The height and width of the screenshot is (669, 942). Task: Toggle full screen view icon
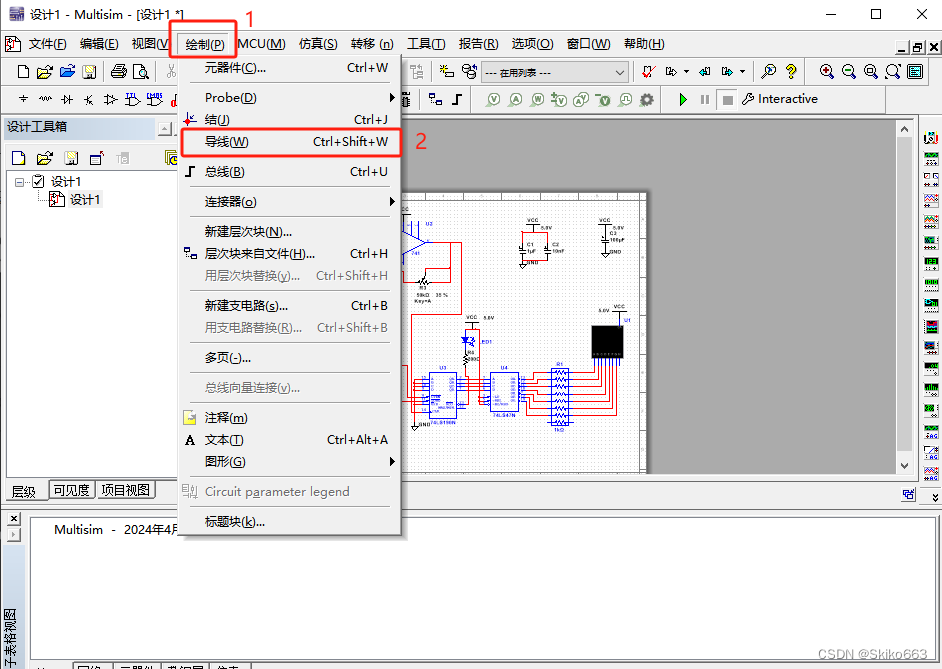[915, 71]
